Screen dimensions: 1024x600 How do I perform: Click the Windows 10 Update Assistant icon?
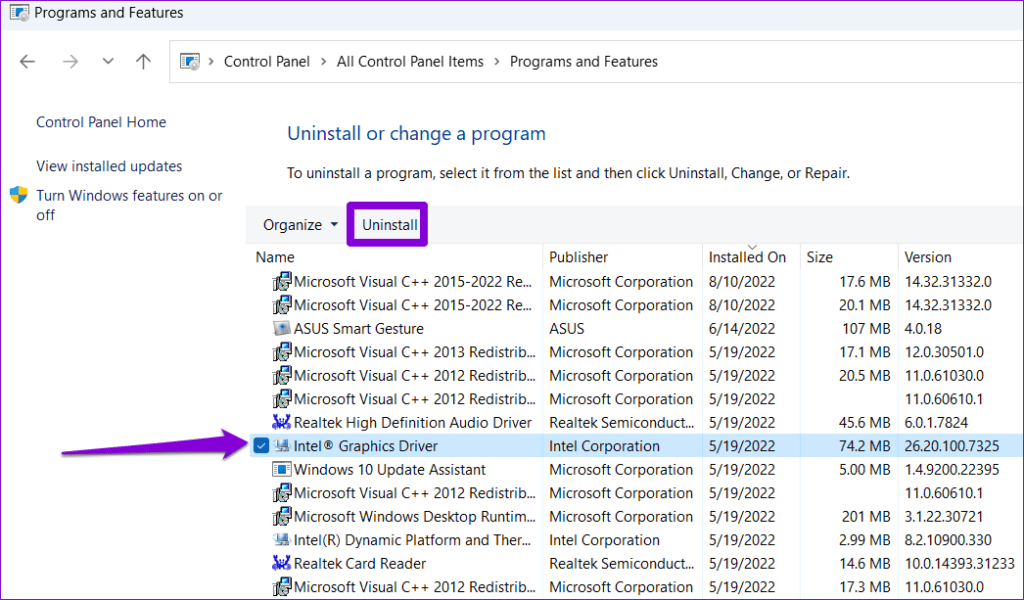281,469
